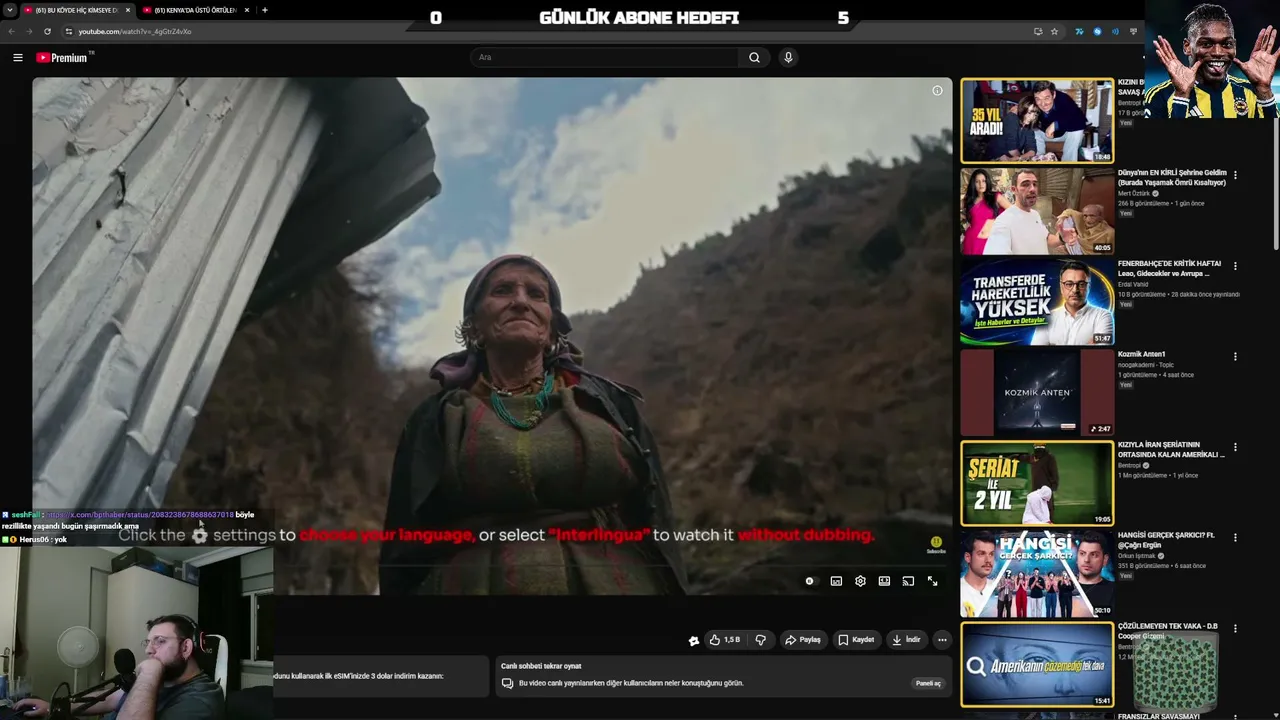Reload the page in the browser

(47, 31)
